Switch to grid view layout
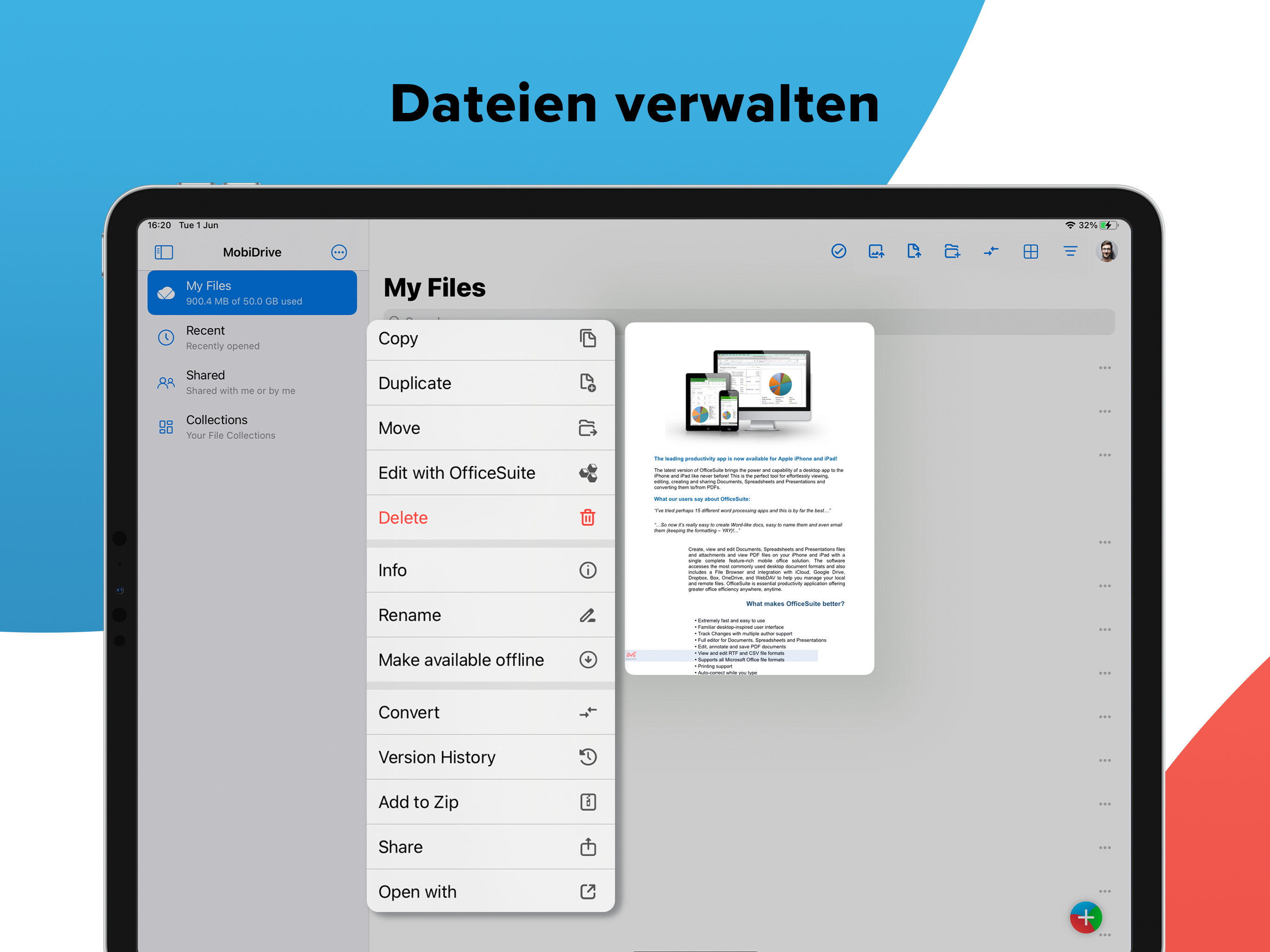The width and height of the screenshot is (1270, 952). pyautogui.click(x=1031, y=251)
